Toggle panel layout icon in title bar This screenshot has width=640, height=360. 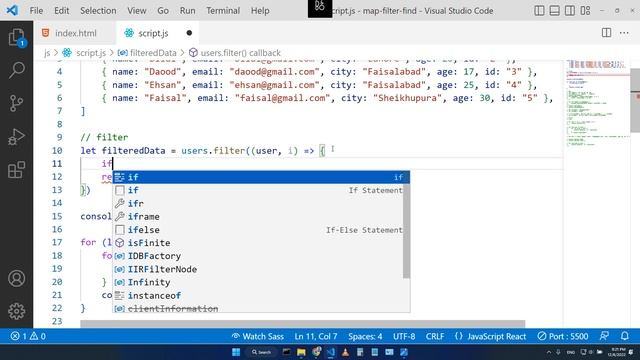[x=554, y=11]
